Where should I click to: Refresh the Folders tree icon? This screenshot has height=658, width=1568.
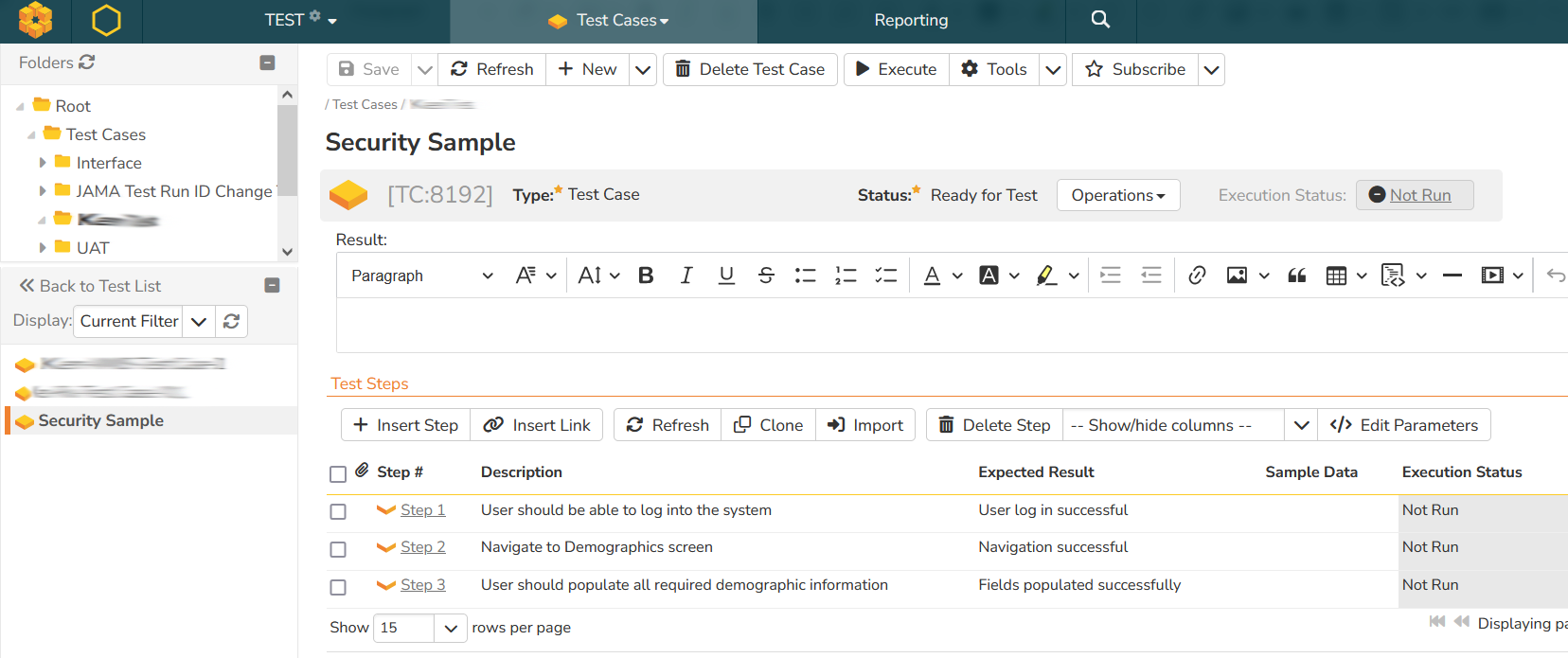point(87,62)
